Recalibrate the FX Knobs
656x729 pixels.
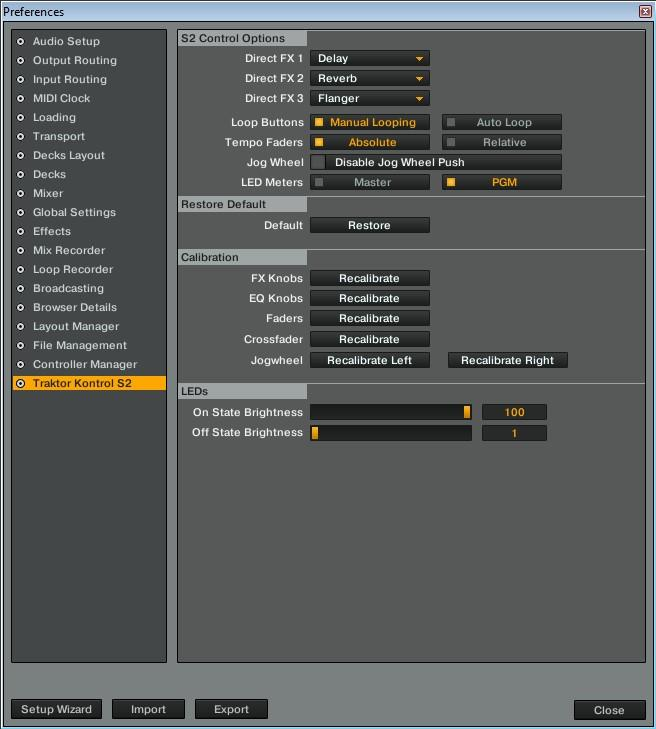tap(370, 278)
